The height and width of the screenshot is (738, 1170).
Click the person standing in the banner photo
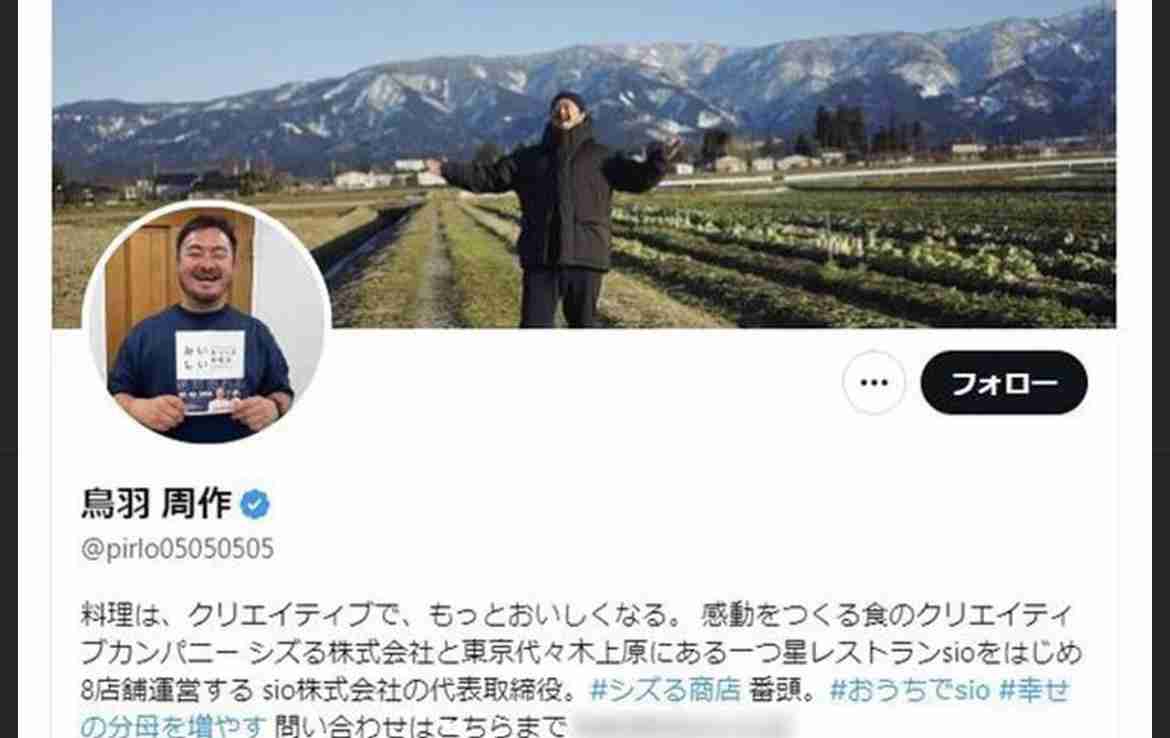pos(565,210)
